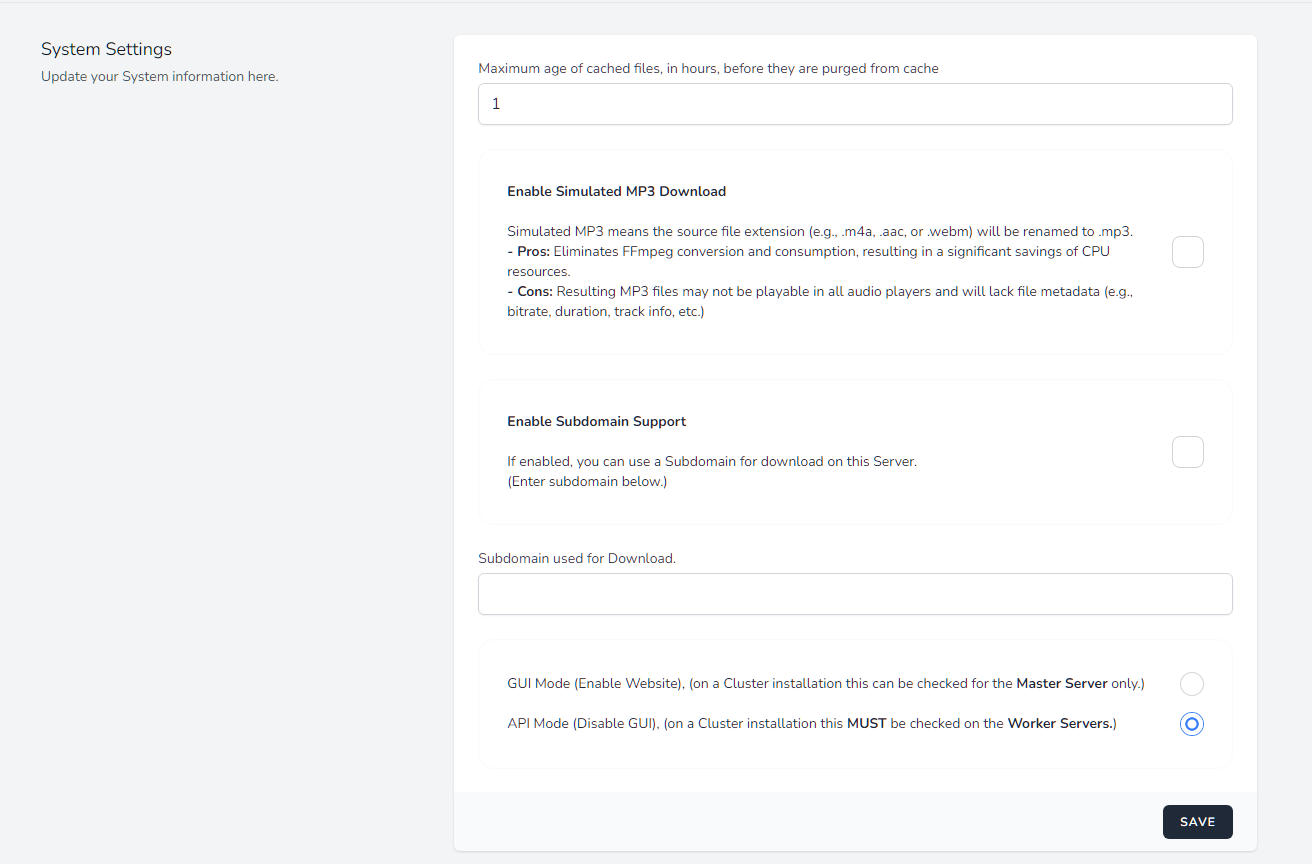1312x864 pixels.
Task: Click the API Mode (Disable GUI) label text
Action: pos(811,723)
